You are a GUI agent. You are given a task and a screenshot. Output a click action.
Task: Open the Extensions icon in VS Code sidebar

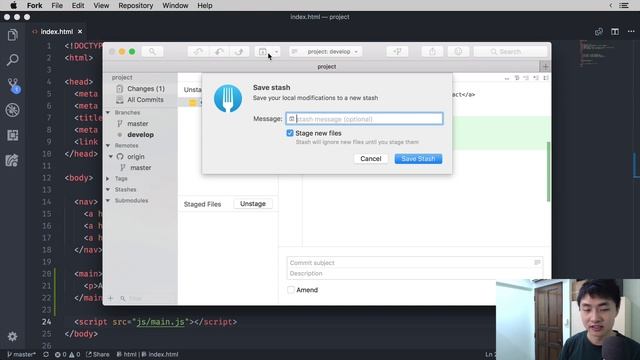pos(13,135)
